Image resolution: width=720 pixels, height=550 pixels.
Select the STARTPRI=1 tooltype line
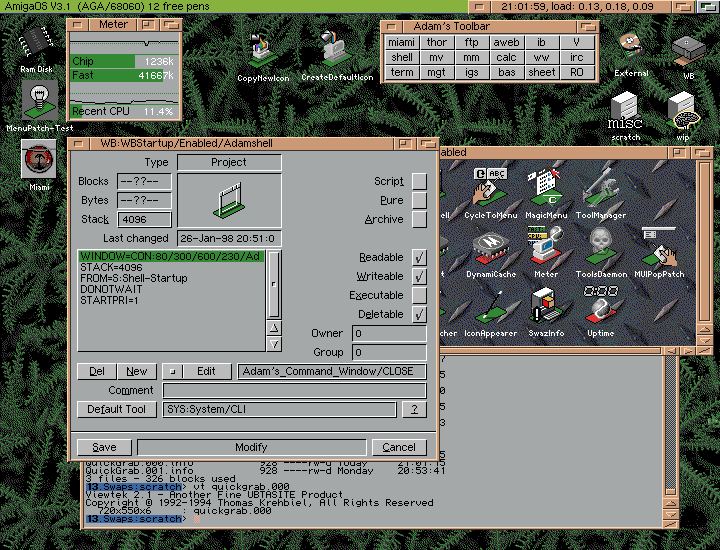point(172,300)
